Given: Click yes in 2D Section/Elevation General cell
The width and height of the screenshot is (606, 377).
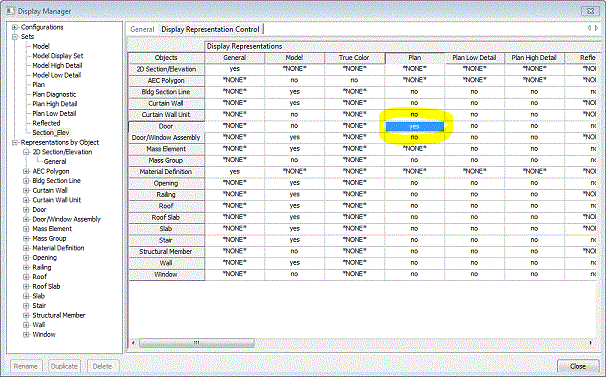Looking at the screenshot, I should point(235,69).
